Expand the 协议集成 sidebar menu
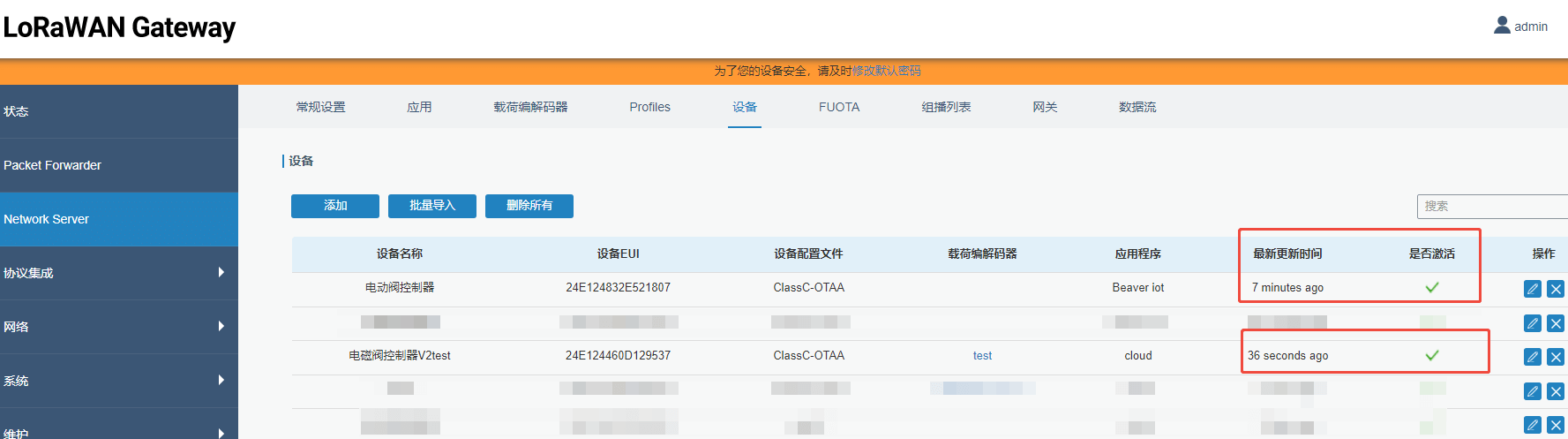 (x=118, y=273)
